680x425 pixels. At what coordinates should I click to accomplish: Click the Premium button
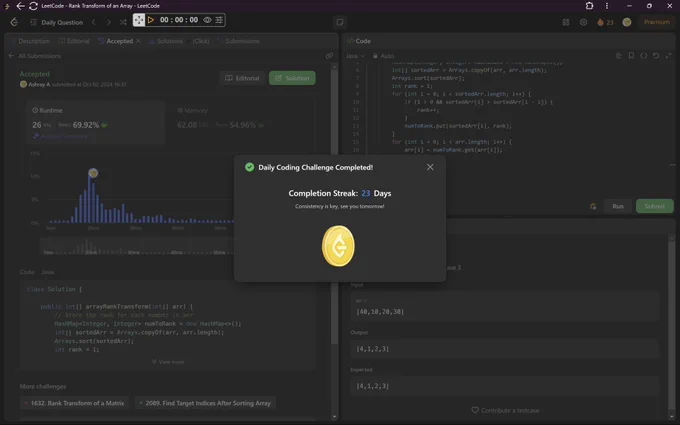pos(656,22)
